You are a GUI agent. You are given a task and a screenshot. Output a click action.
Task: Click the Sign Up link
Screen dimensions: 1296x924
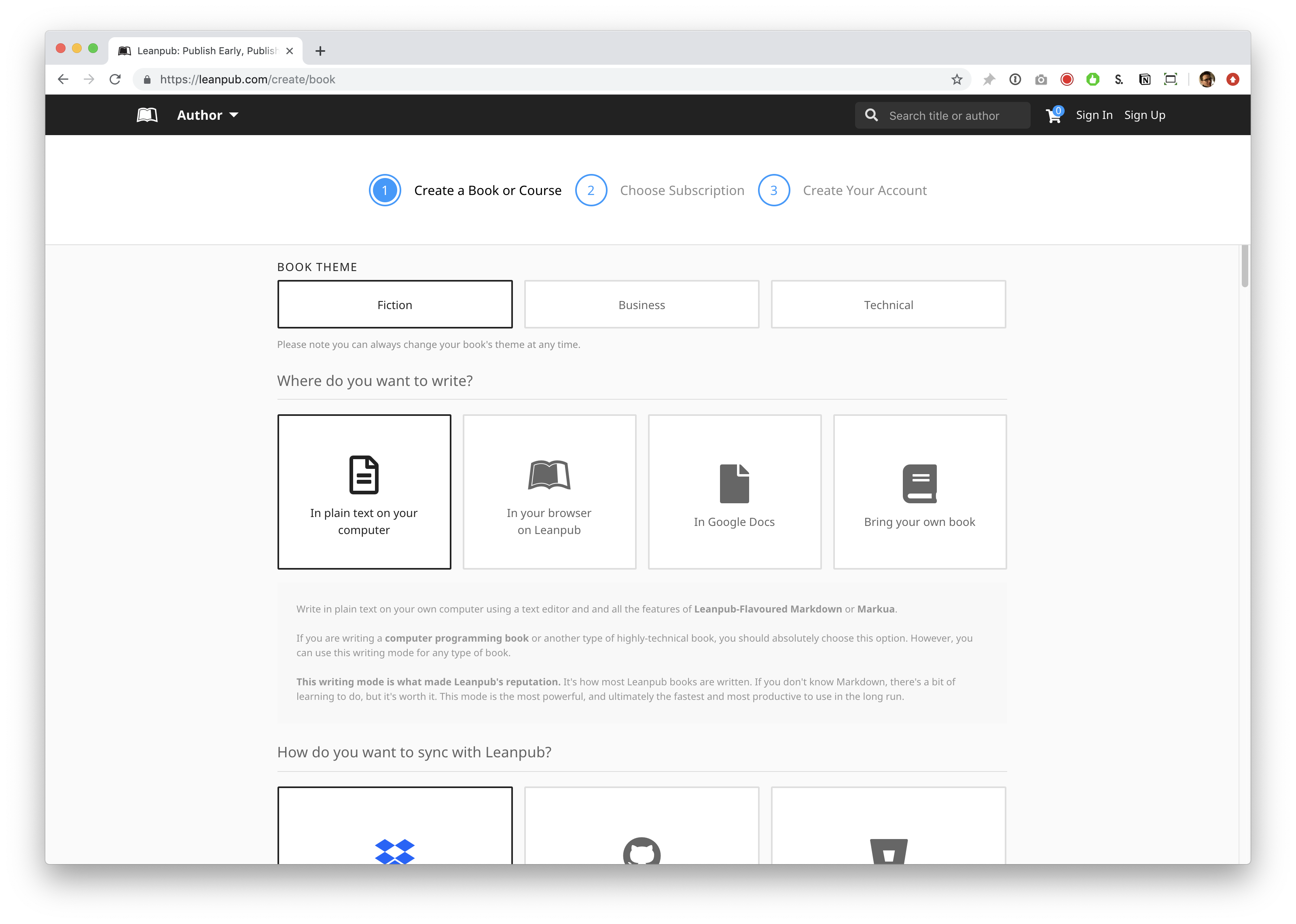point(1144,116)
